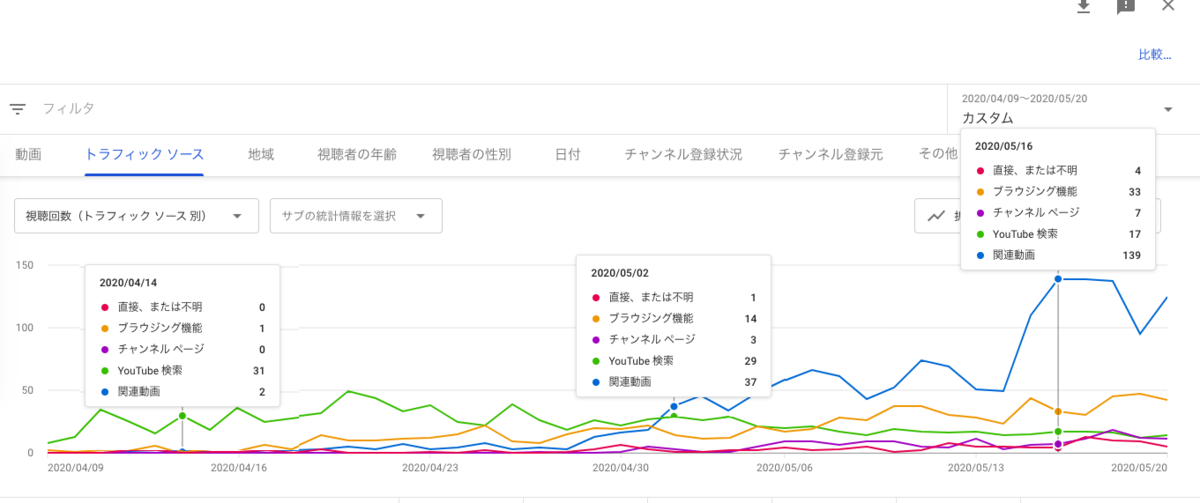
Task: Click into the フィルタ input field
Action: pos(490,109)
